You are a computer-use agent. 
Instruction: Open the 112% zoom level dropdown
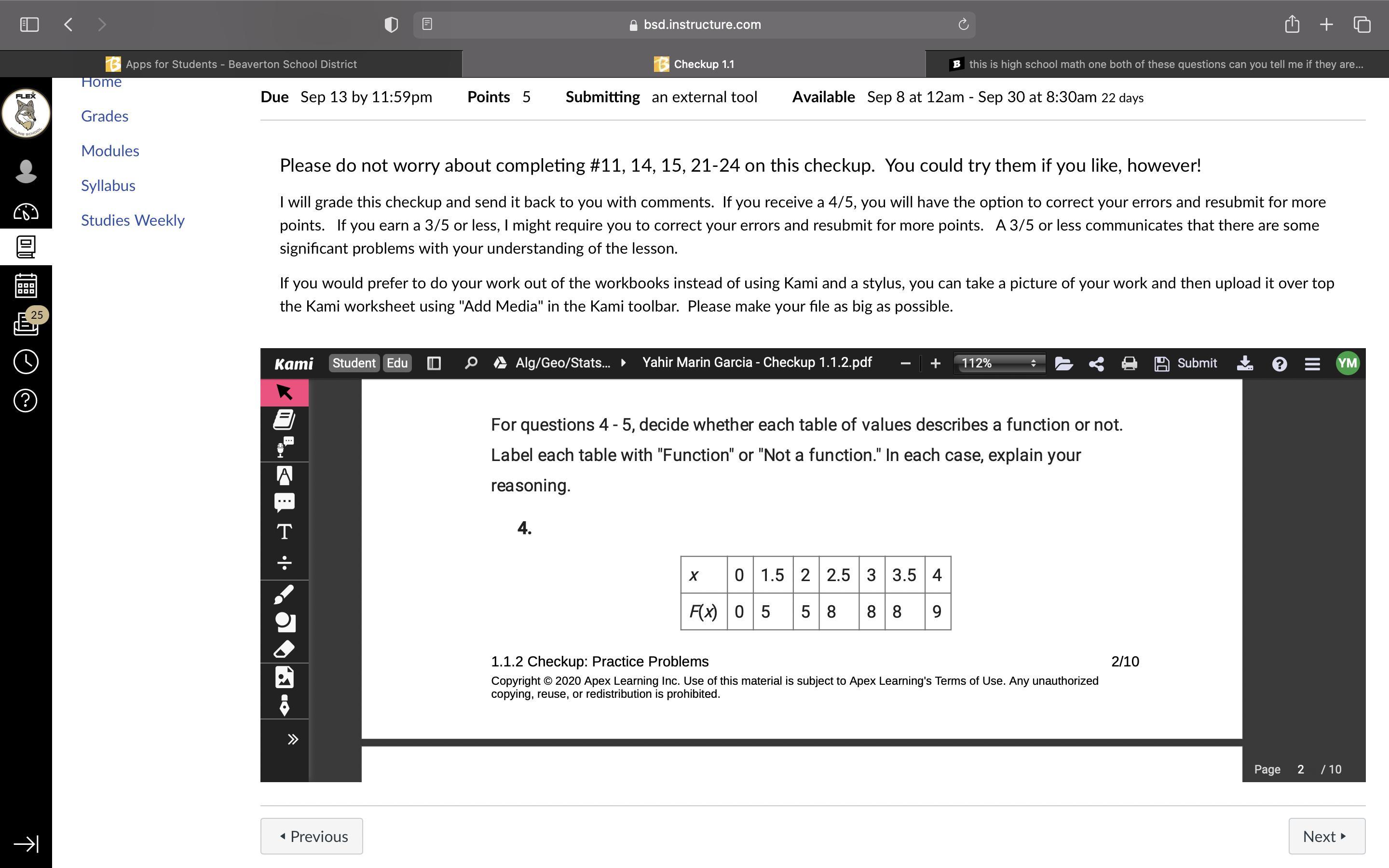tap(999, 364)
